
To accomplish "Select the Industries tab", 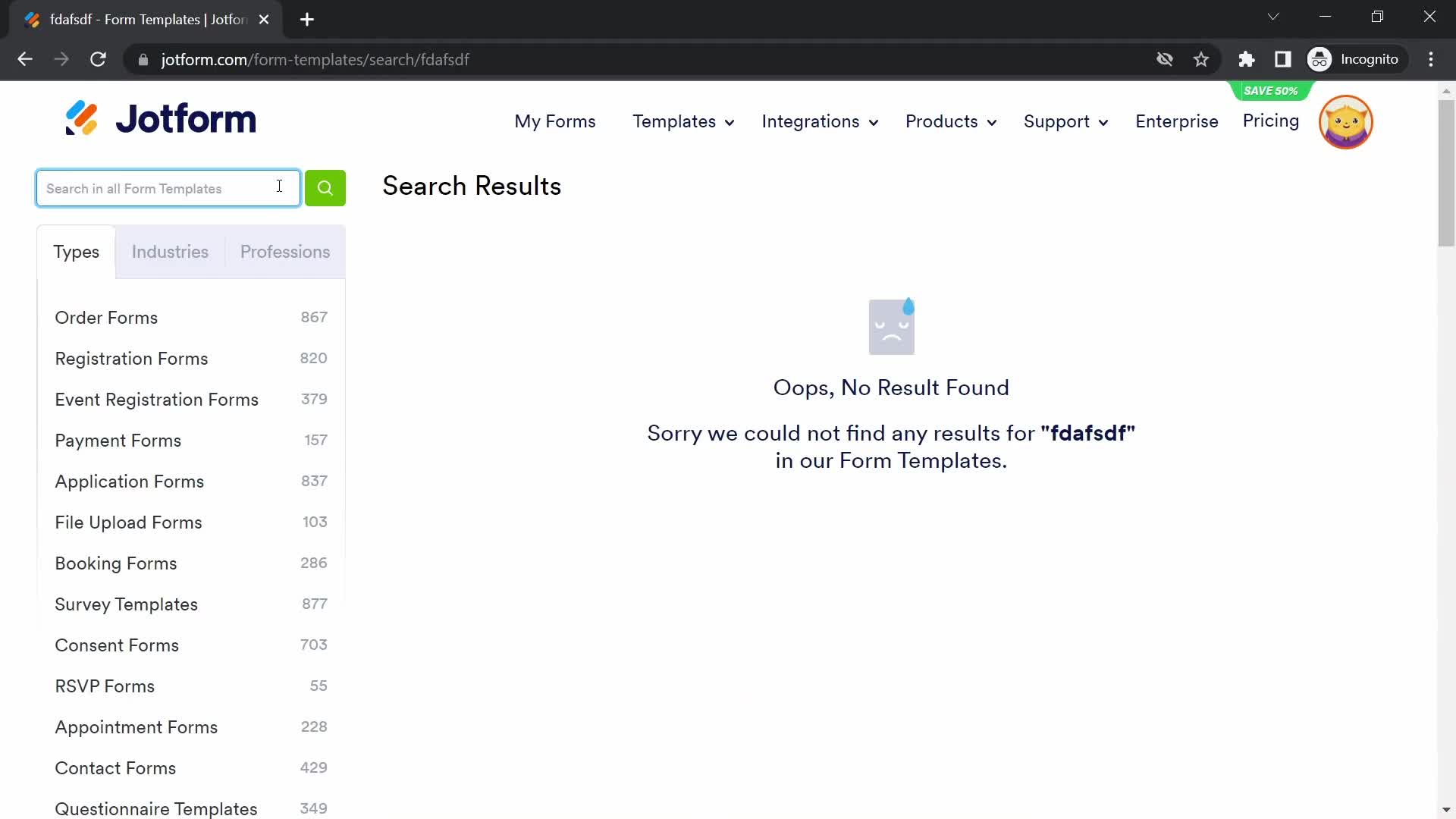I will [x=170, y=251].
